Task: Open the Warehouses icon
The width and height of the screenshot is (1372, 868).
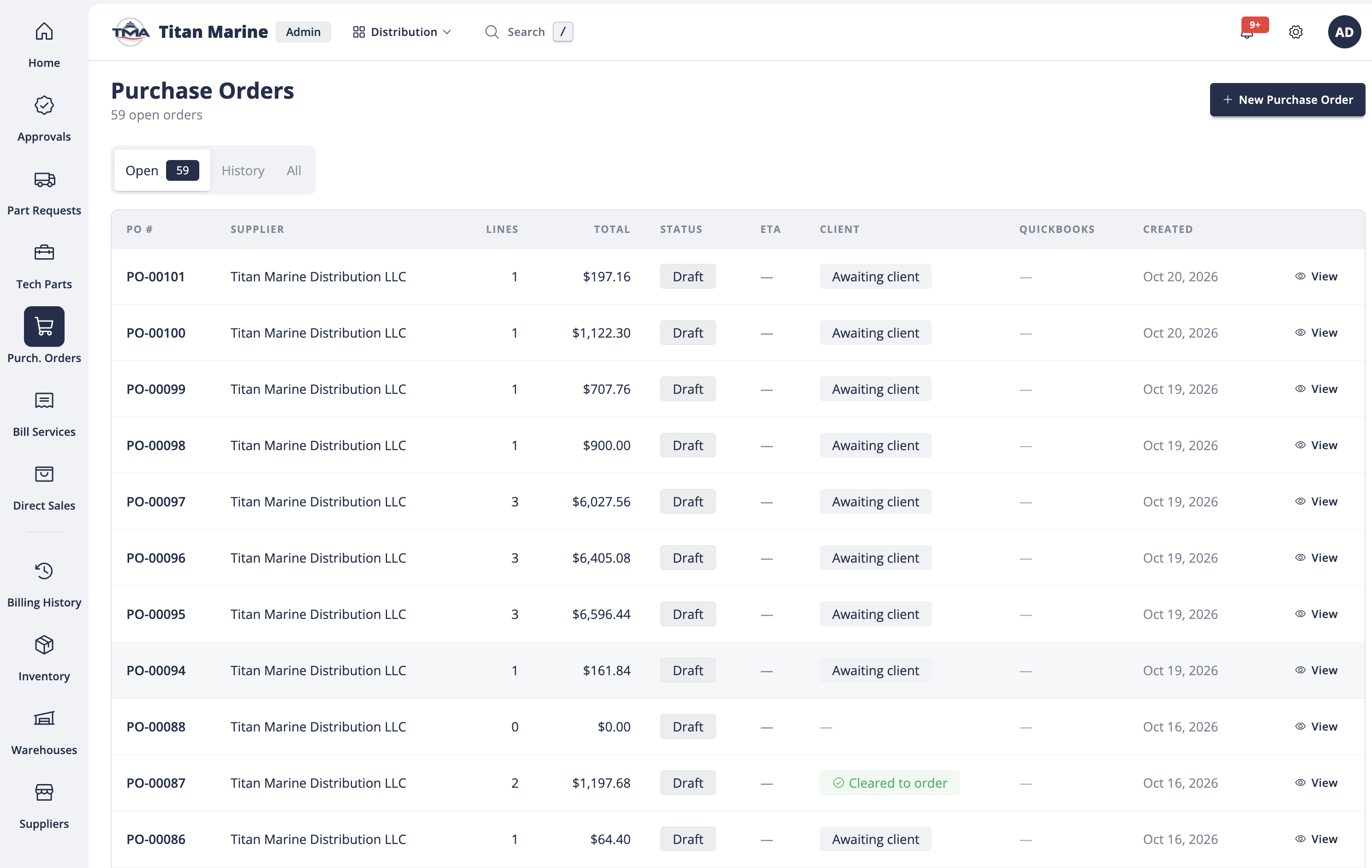Action: point(44,718)
